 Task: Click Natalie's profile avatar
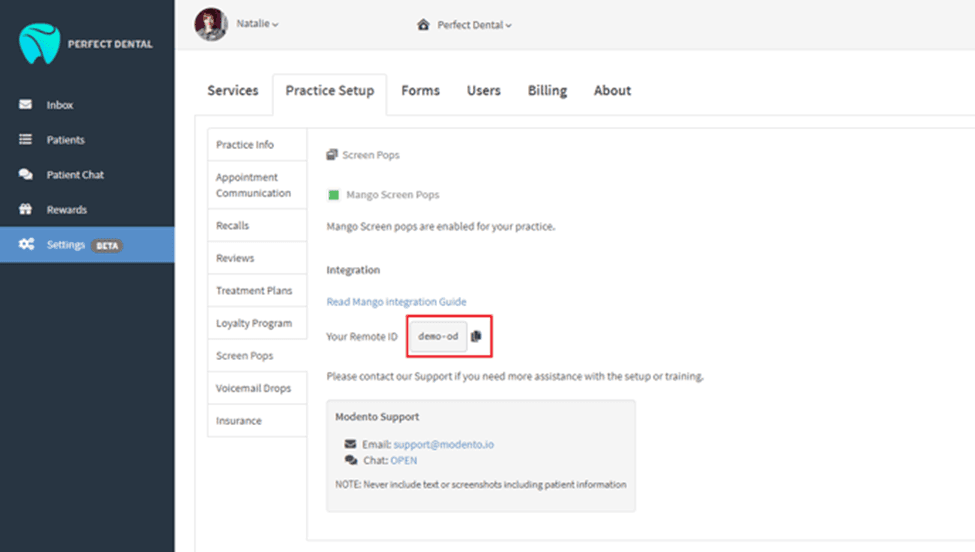coord(211,24)
